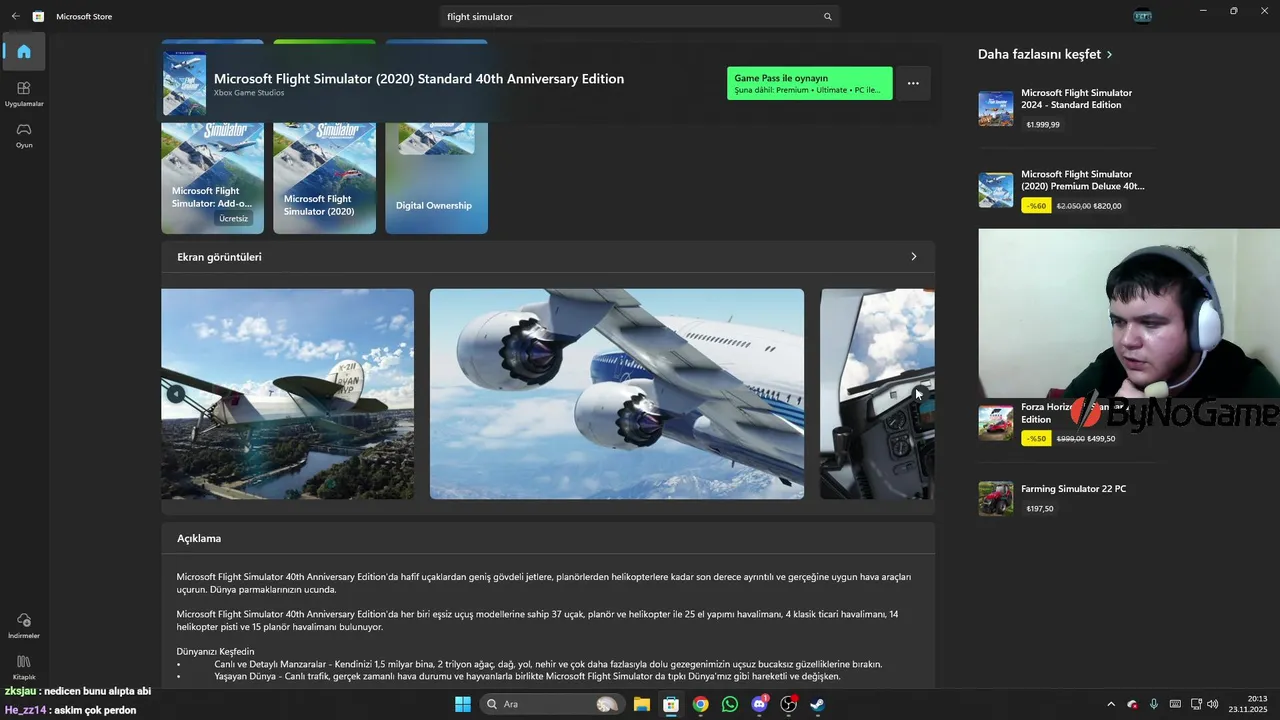Viewport: 1280px width, 720px height.
Task: Open the jet engines airliner screenshot
Action: (x=617, y=394)
